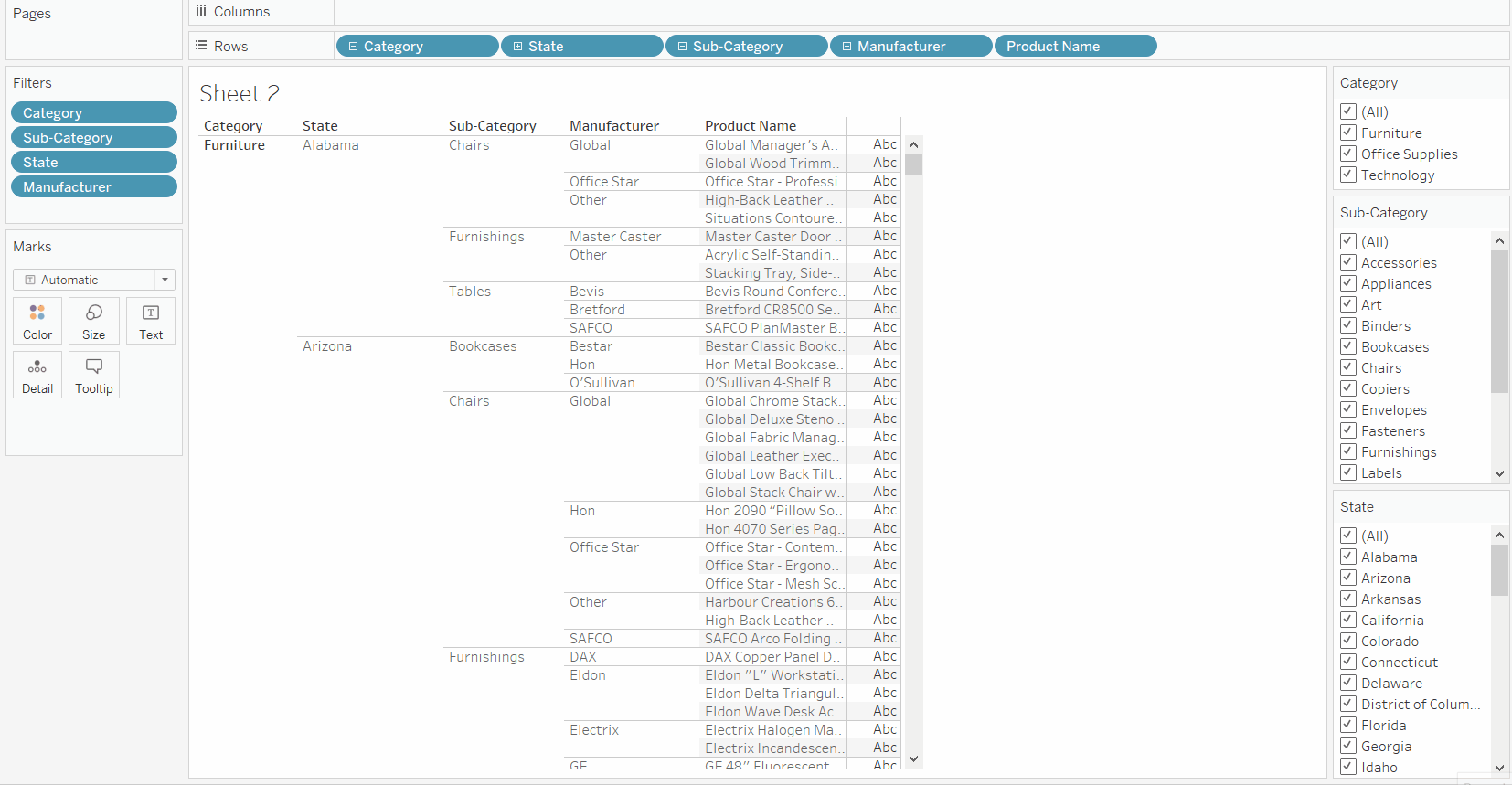
Task: Toggle (All) in the Sub-Category filter
Action: (x=1348, y=241)
